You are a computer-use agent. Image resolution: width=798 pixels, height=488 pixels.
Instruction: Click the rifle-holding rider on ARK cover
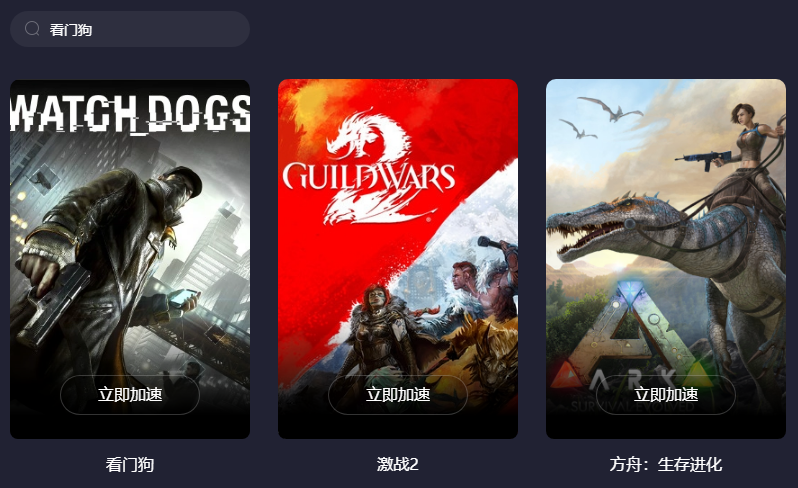coord(743,153)
